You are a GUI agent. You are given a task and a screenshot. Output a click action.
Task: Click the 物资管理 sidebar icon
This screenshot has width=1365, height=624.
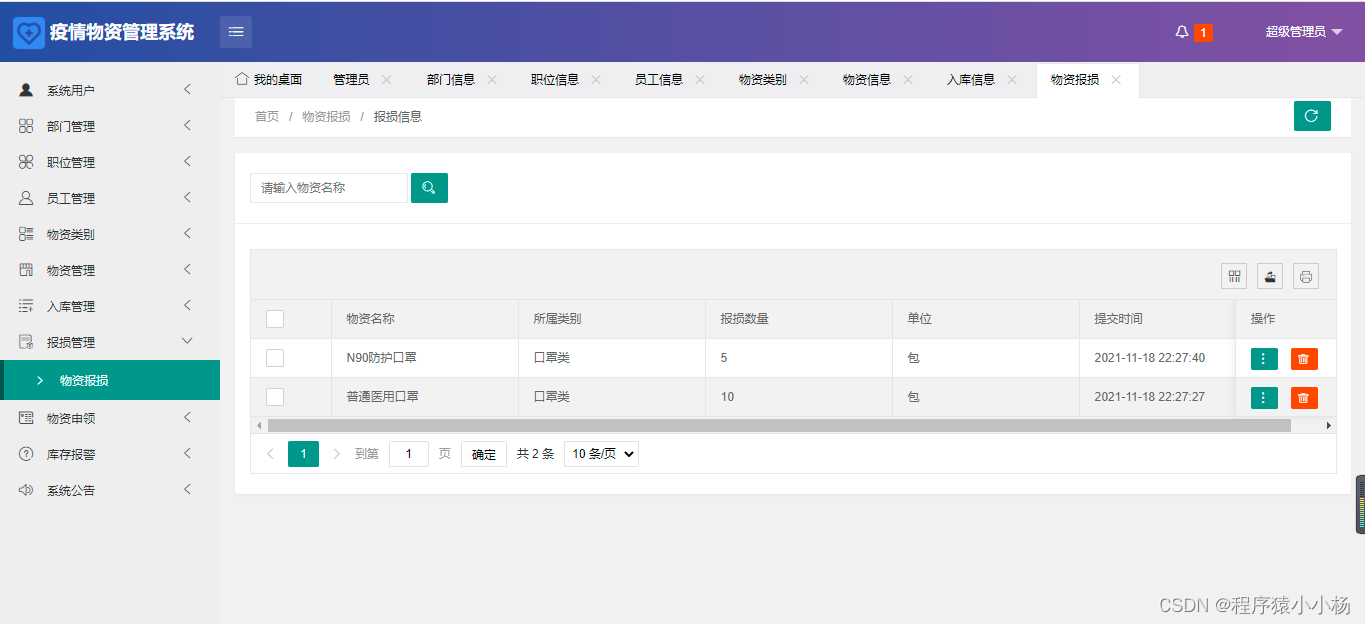coord(26,270)
